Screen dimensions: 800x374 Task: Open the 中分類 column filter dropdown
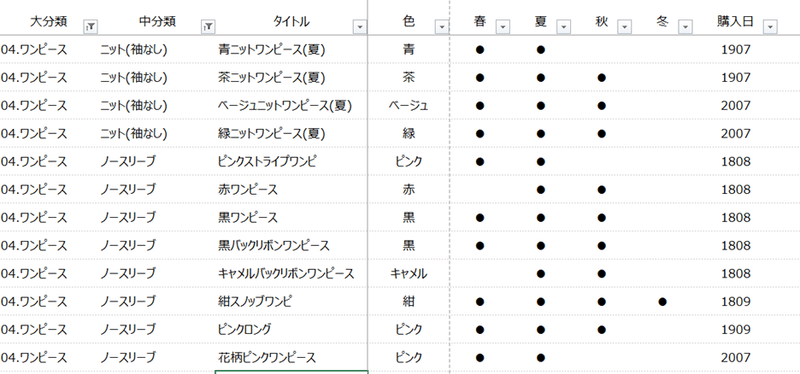coord(208,27)
